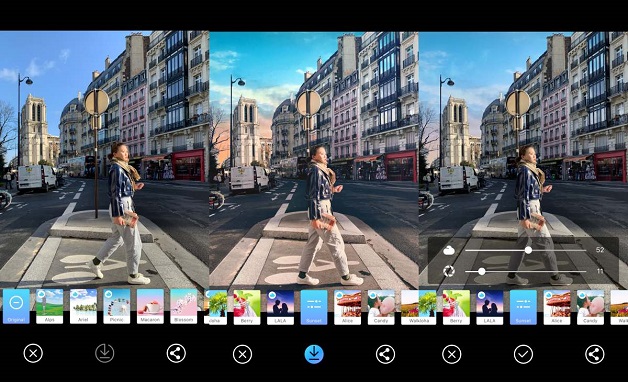Apply the Macaron filter thumbnail
Viewport: 628px width, 382px height.
[150, 306]
